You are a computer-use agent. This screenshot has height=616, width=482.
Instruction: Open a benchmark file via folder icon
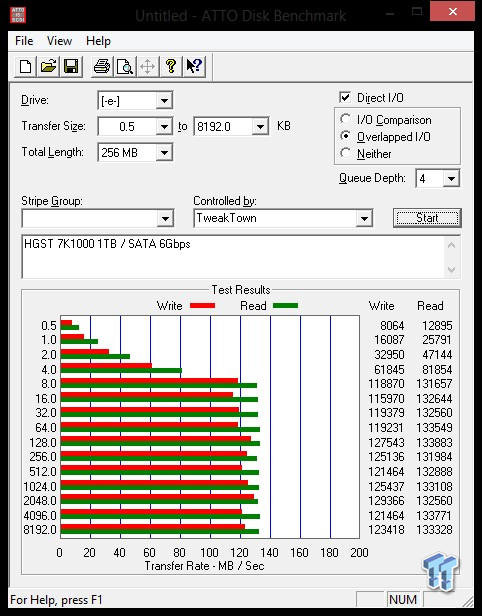coord(48,66)
